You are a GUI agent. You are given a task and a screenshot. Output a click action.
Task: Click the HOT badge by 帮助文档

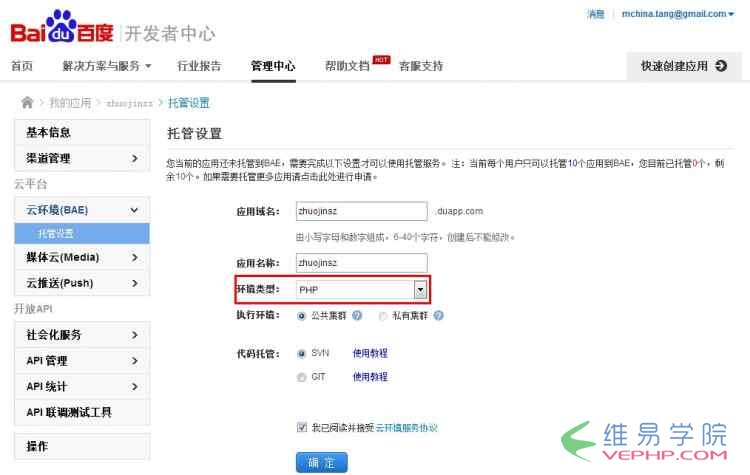point(381,60)
